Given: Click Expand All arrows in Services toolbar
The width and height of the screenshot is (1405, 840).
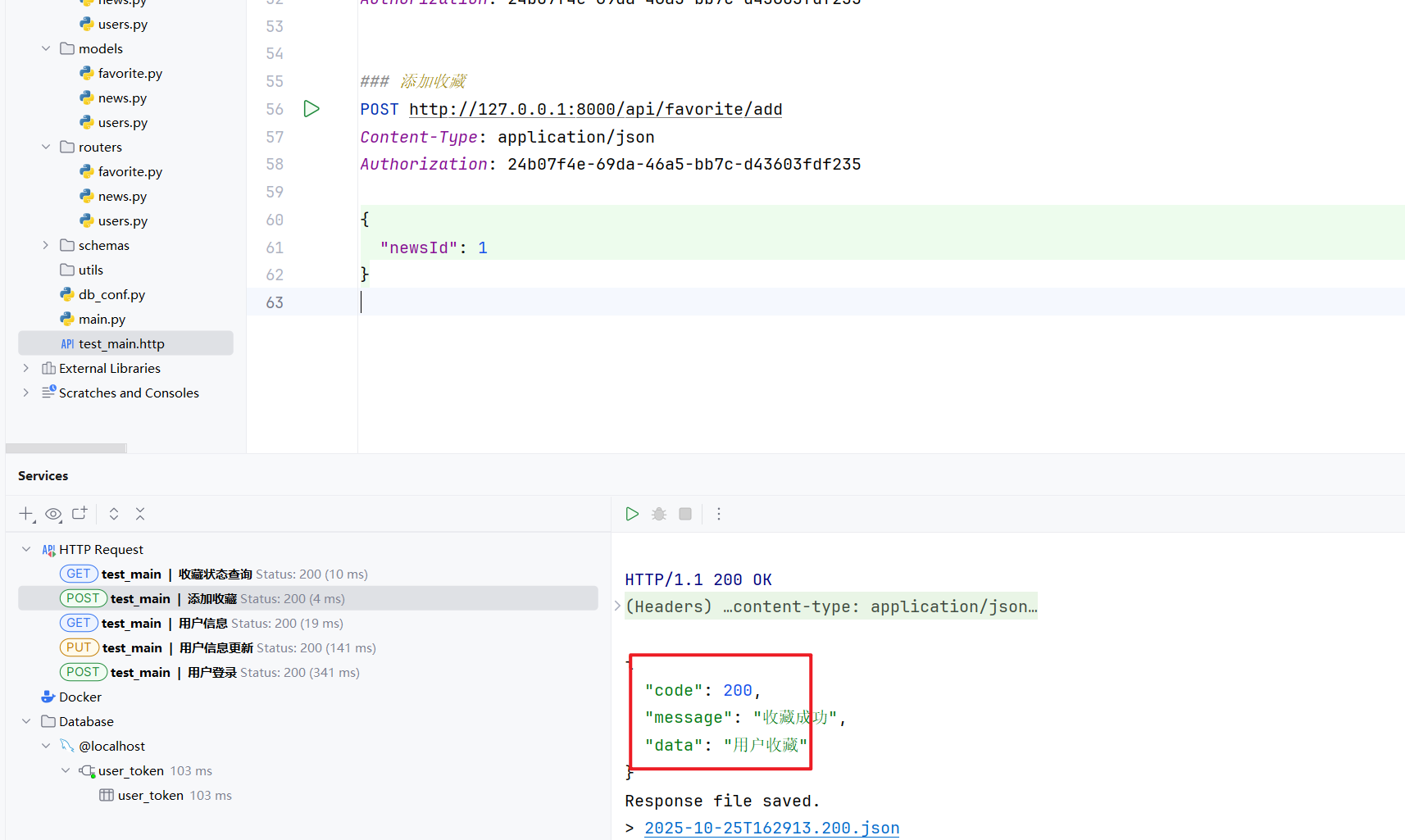Looking at the screenshot, I should coord(114,514).
